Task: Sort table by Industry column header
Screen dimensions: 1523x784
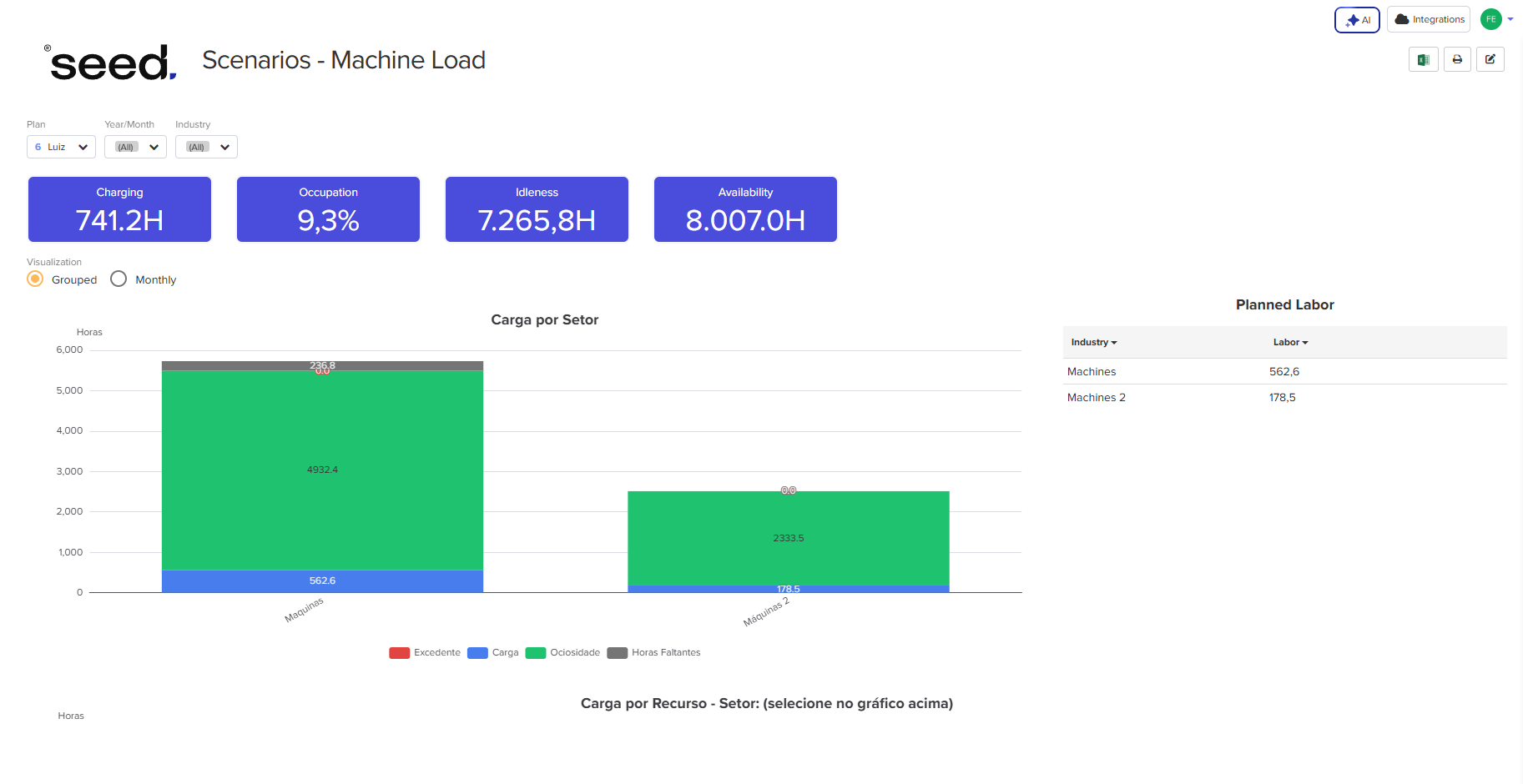Action: click(1093, 343)
